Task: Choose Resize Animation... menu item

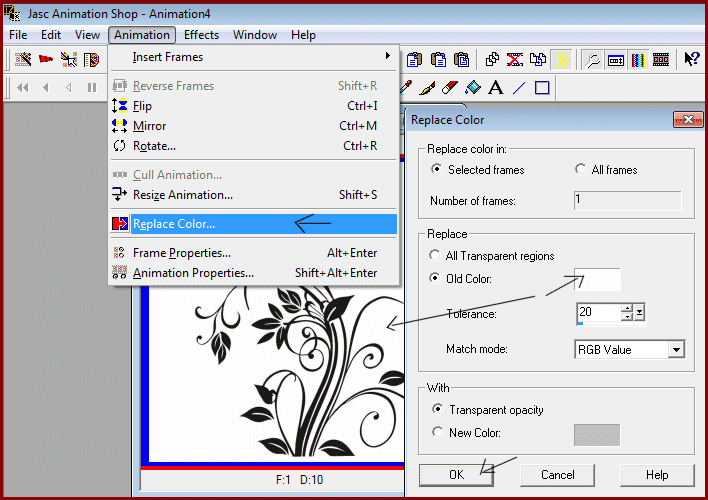Action: [x=254, y=195]
